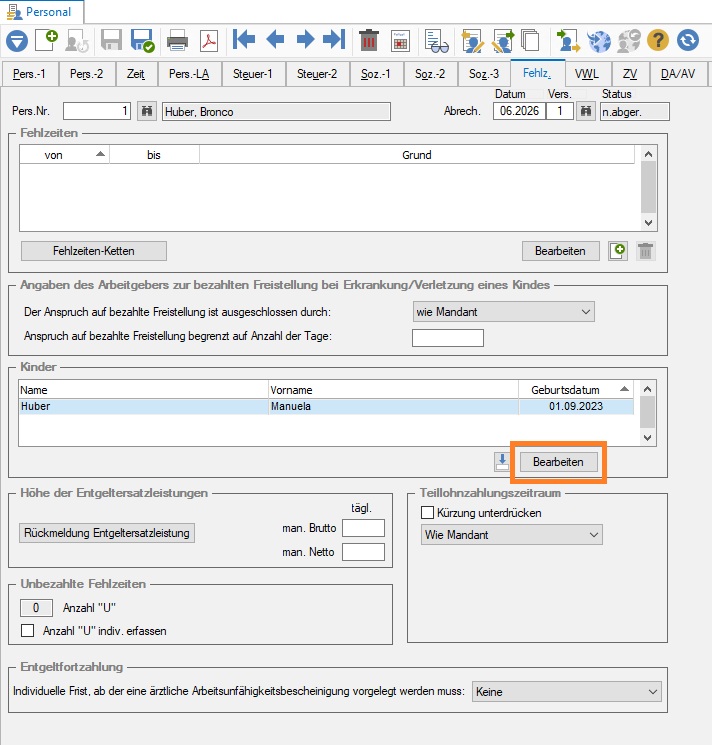Focus the Anzahl der Tage input field
Image resolution: width=712 pixels, height=745 pixels.
click(x=448, y=338)
